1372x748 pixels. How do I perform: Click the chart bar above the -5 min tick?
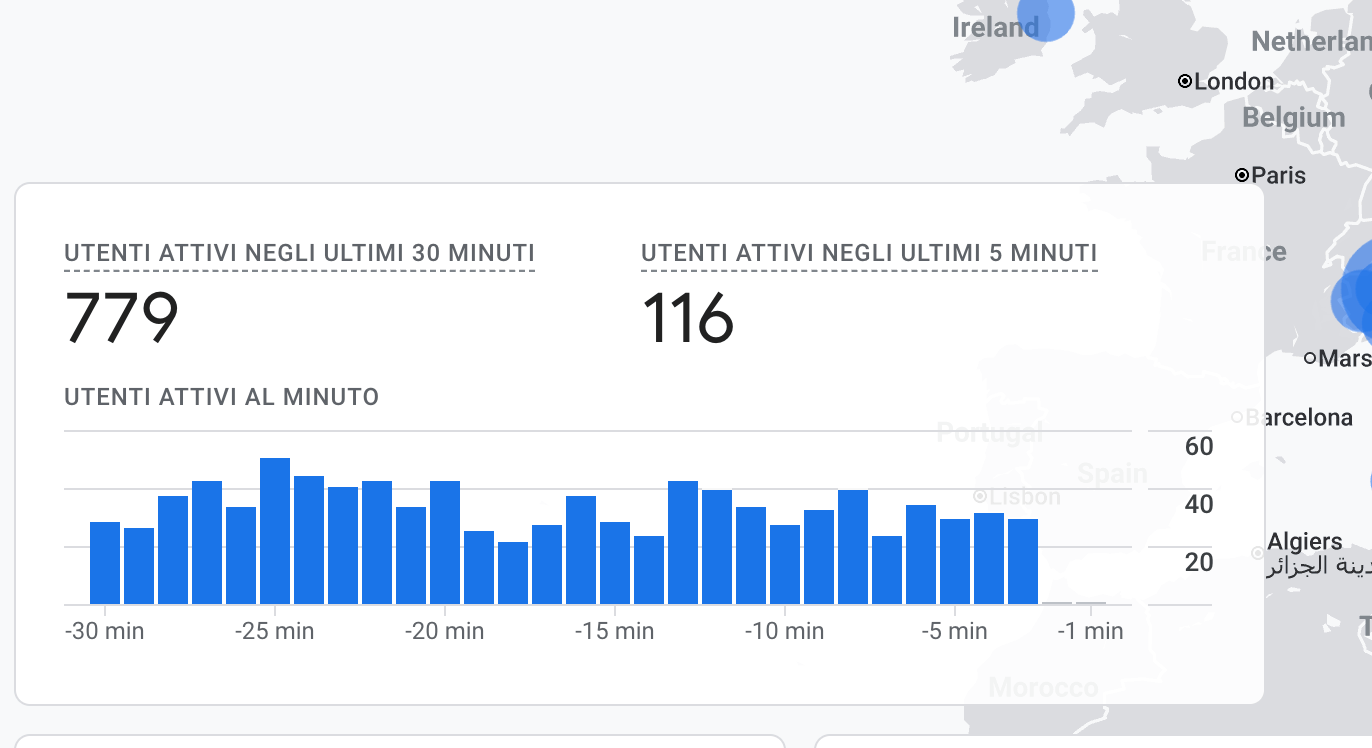955,561
